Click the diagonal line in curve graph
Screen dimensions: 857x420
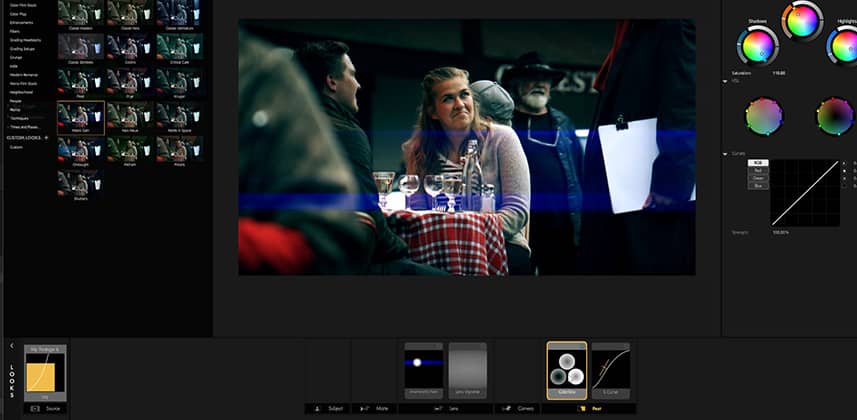click(x=805, y=193)
